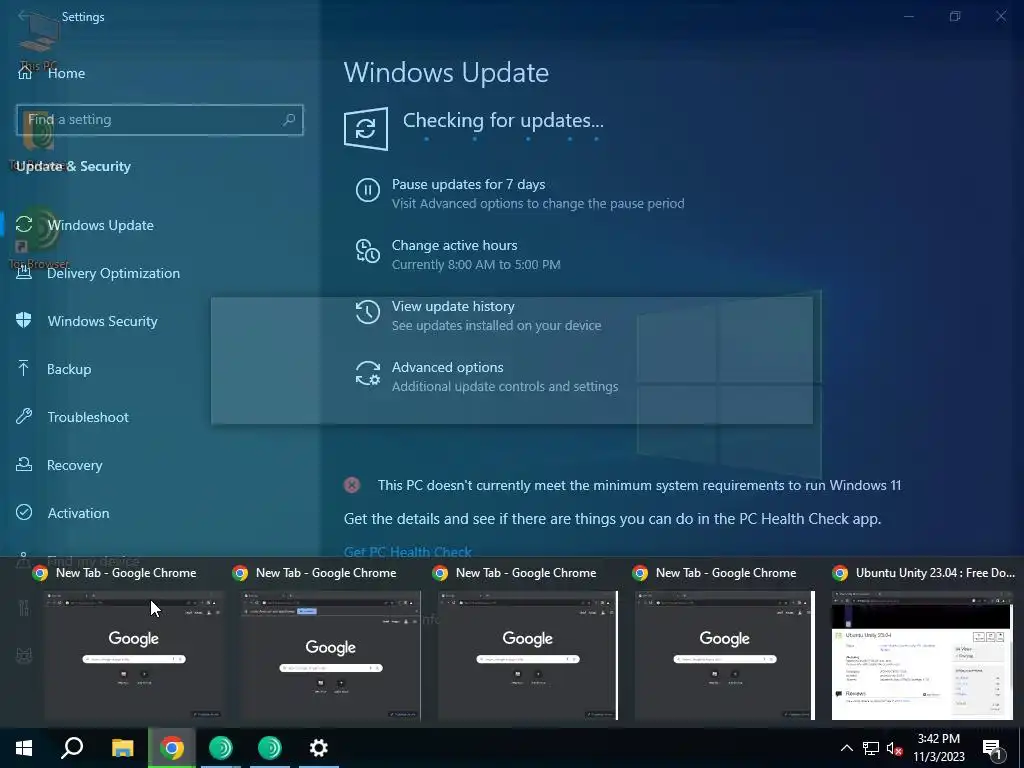Screen dimensions: 1024x768
Task: Switch to the fourth New Tab Chrome preview thumbnail
Action: click(x=725, y=655)
